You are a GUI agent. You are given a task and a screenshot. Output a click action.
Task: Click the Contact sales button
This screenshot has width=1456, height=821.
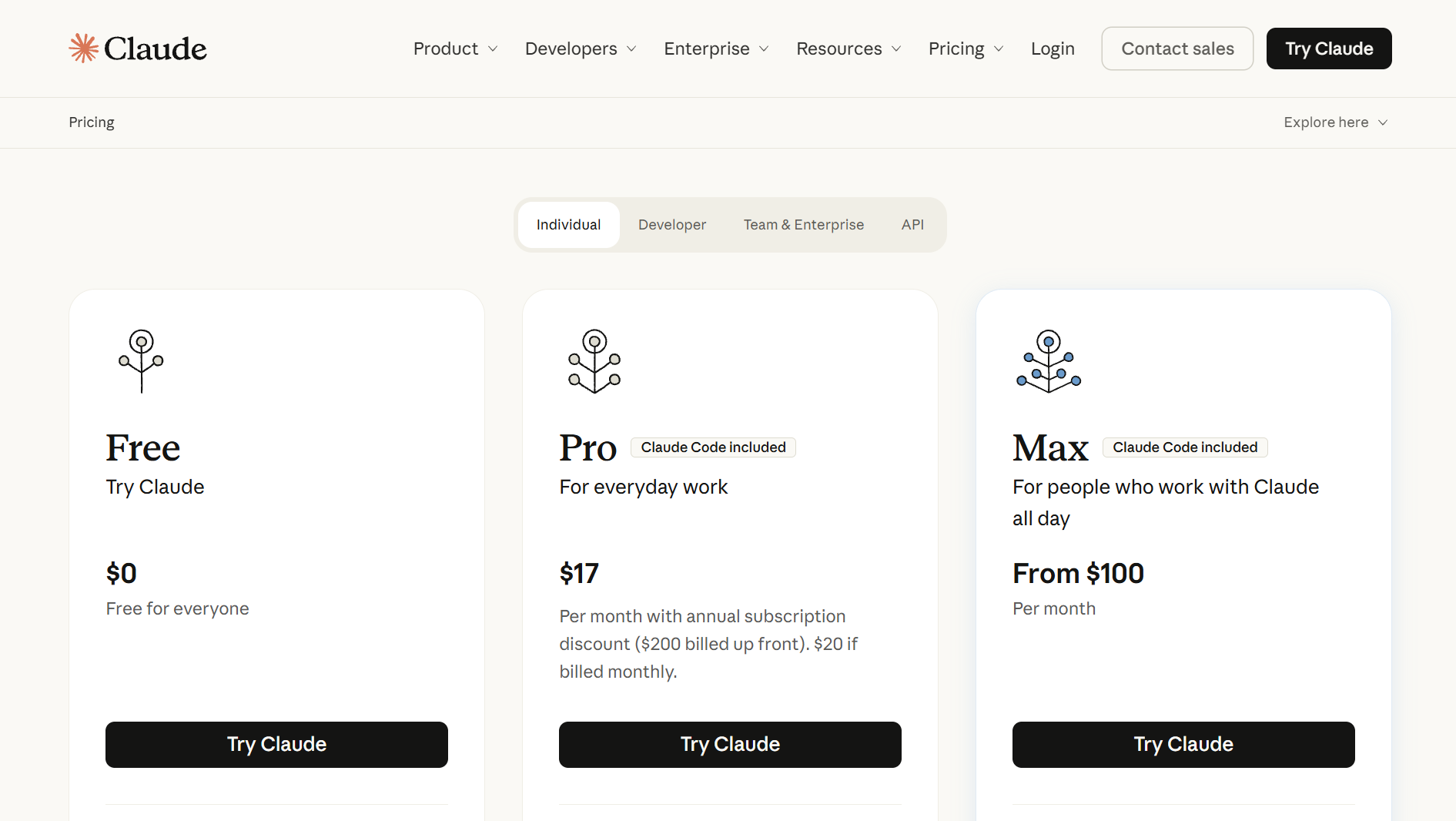1177,49
